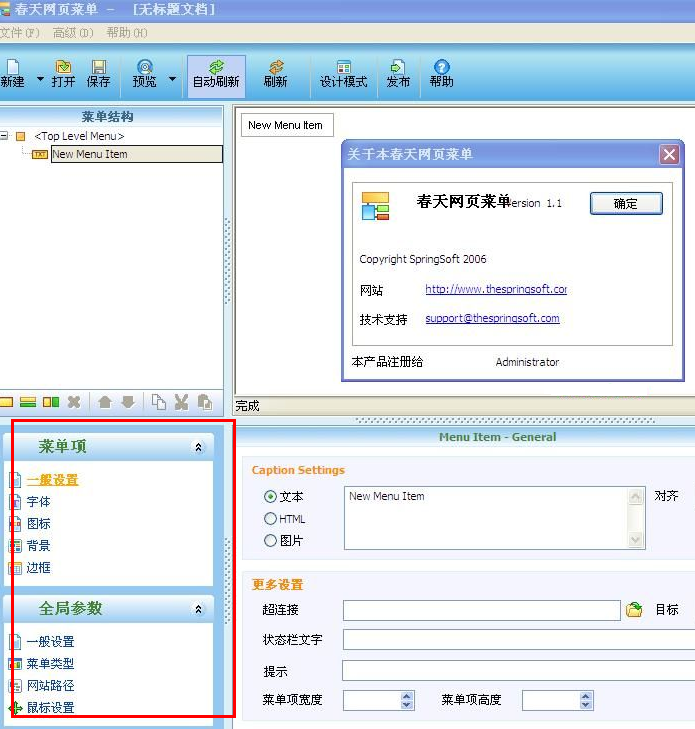The height and width of the screenshot is (729, 695).
Task: Select the 图片 caption radio button
Action: [x=270, y=540]
